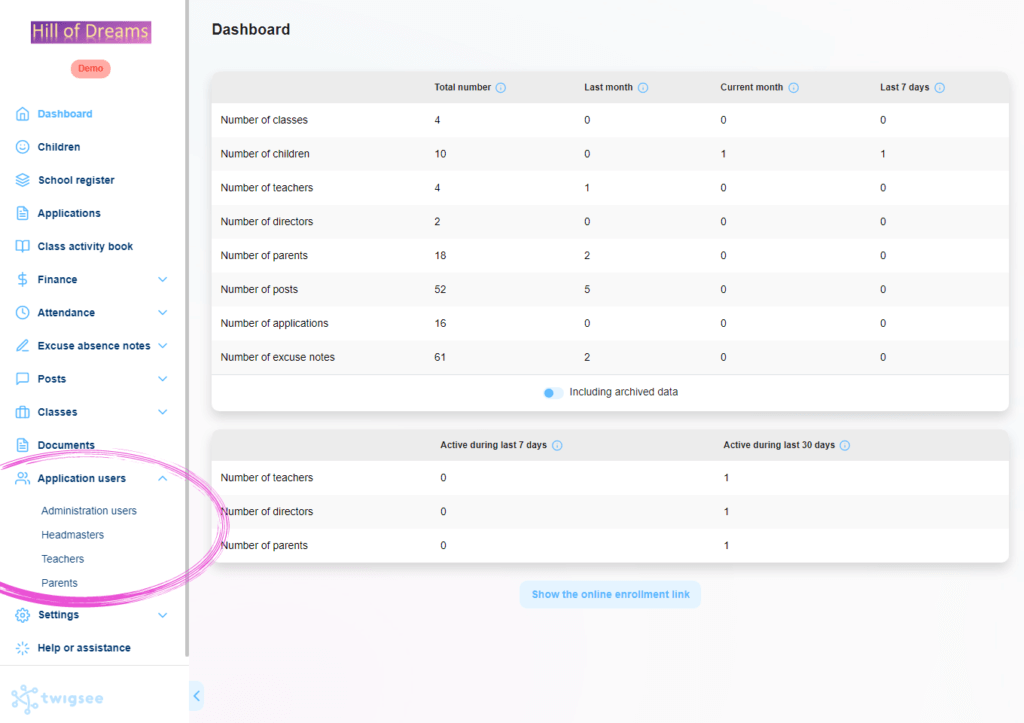
Task: Click the Excuse absence notes pencil icon
Action: pyautogui.click(x=22, y=345)
